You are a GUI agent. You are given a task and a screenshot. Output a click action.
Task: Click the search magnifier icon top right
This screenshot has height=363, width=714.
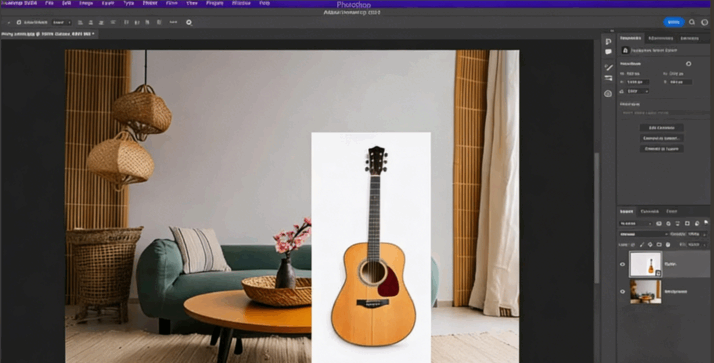(692, 22)
